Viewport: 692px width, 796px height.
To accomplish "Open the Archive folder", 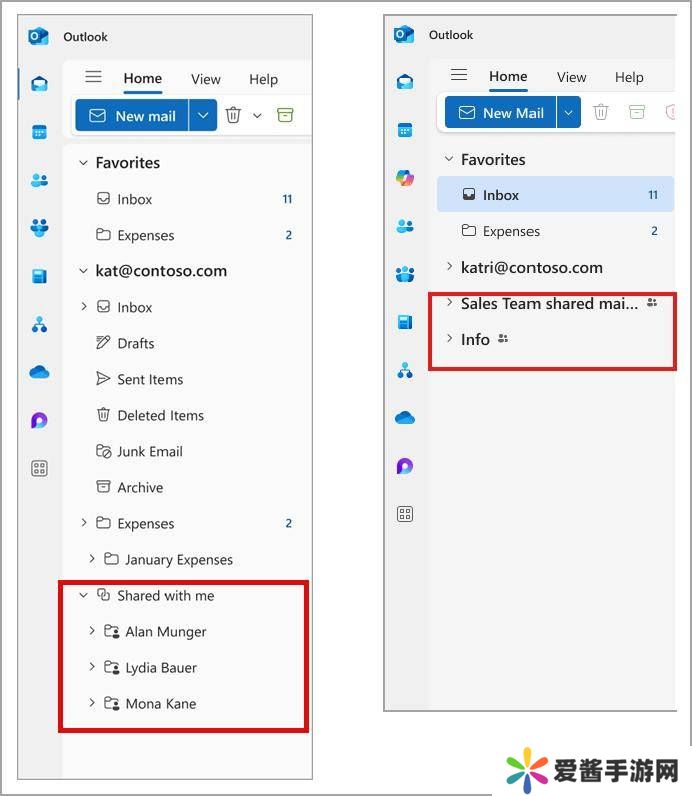I will (139, 487).
